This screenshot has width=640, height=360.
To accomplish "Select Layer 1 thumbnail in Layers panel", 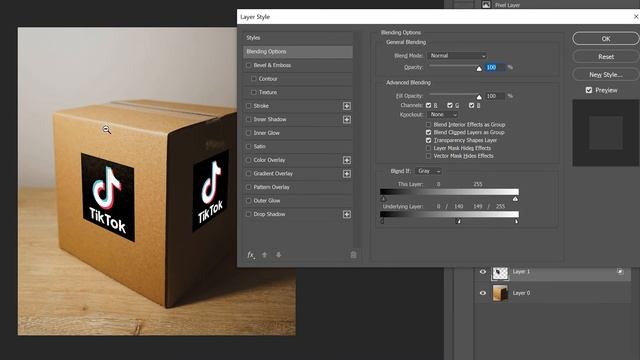I will coord(500,273).
